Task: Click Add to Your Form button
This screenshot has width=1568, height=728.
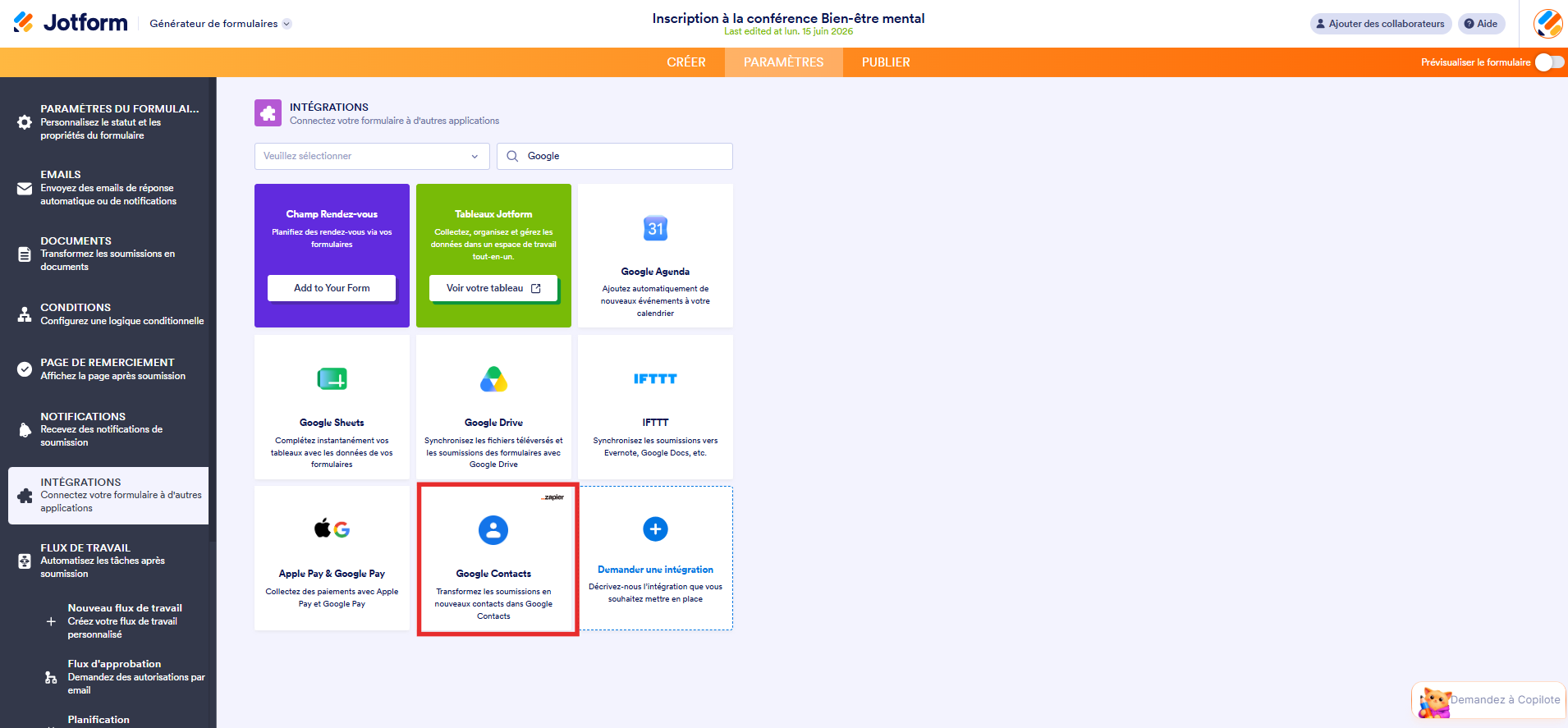Action: (332, 288)
